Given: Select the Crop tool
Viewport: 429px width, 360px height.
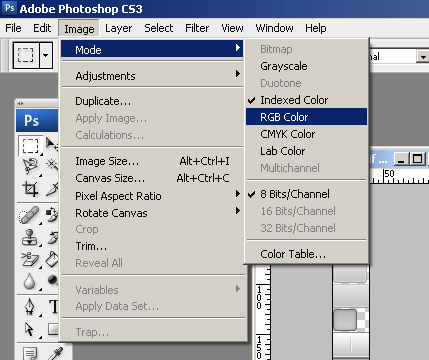Looking at the screenshot, I should click(30, 189).
